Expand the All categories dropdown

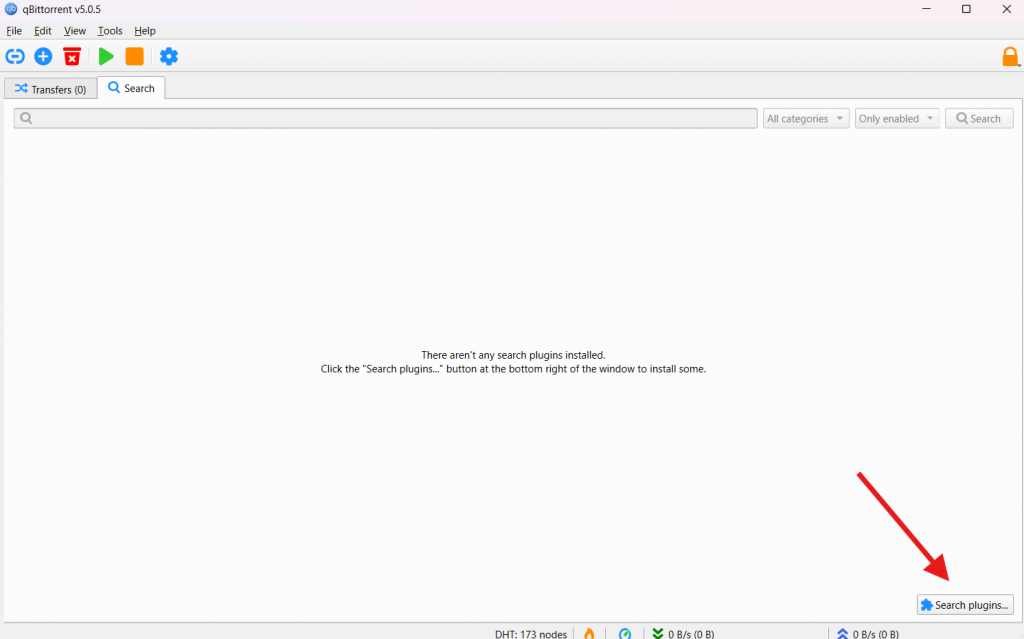(806, 118)
